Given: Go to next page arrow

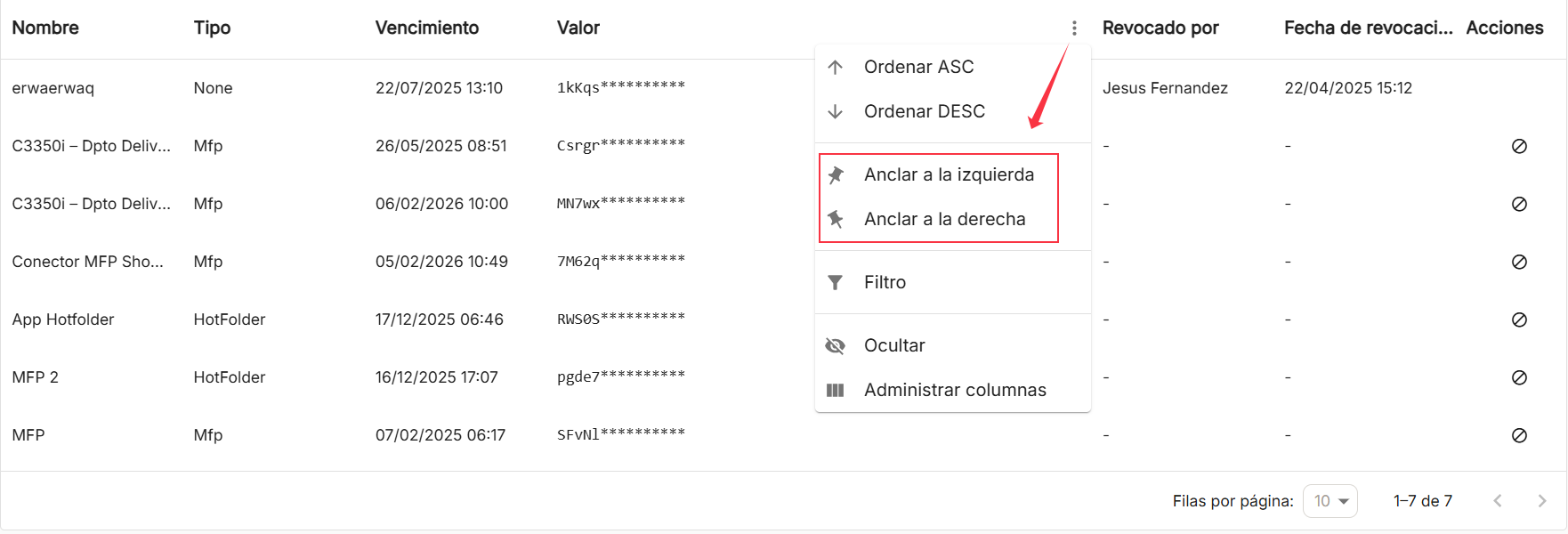Looking at the screenshot, I should click(1542, 501).
